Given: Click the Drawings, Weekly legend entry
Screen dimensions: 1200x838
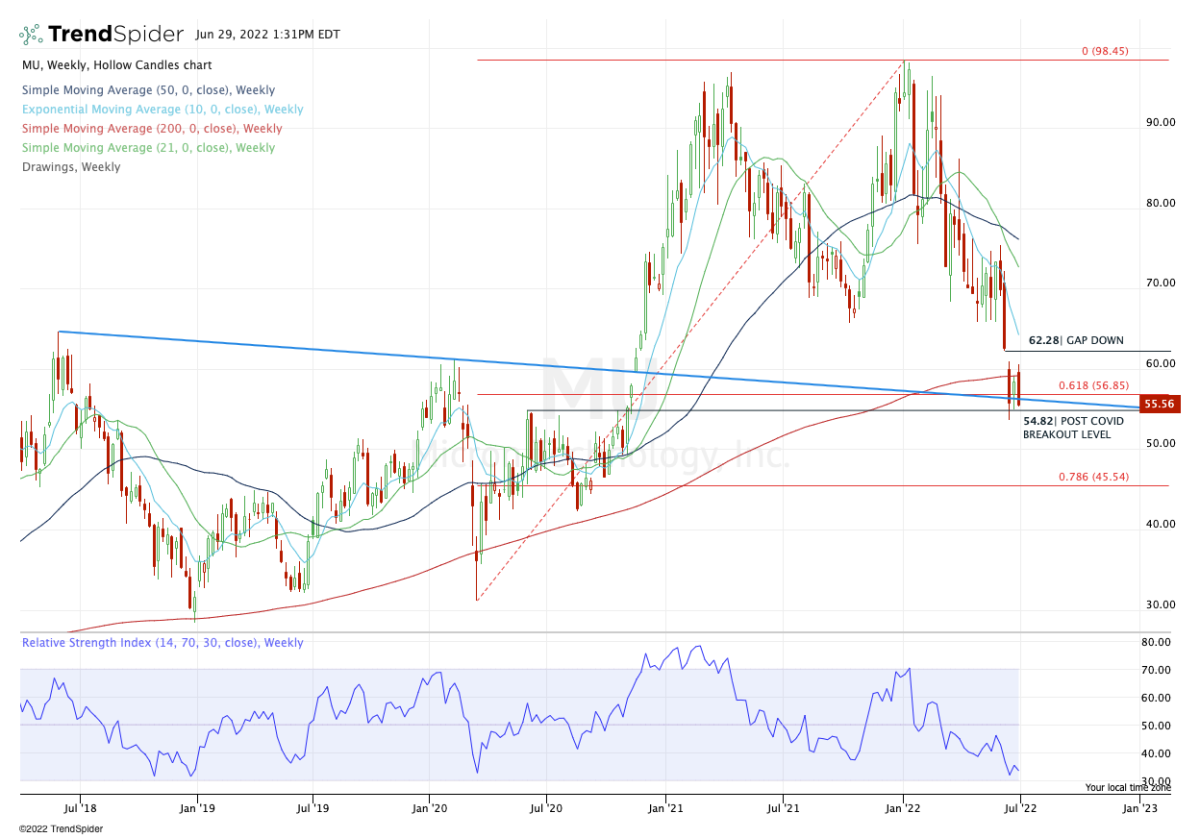Looking at the screenshot, I should [x=70, y=167].
